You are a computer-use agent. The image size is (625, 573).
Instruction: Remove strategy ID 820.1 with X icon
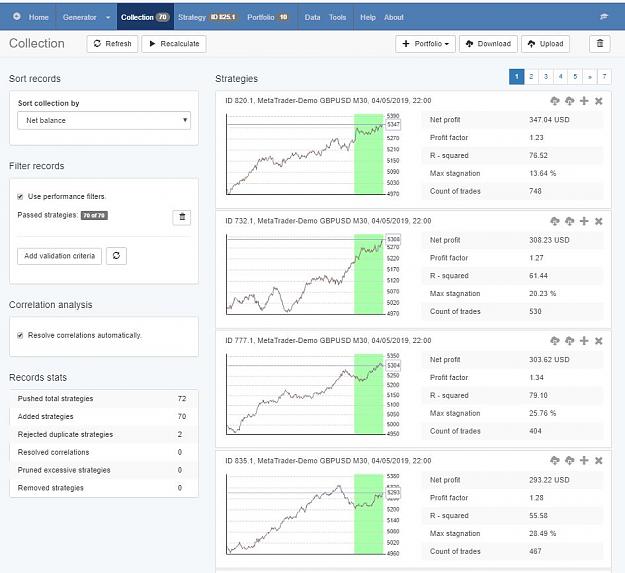[598, 101]
